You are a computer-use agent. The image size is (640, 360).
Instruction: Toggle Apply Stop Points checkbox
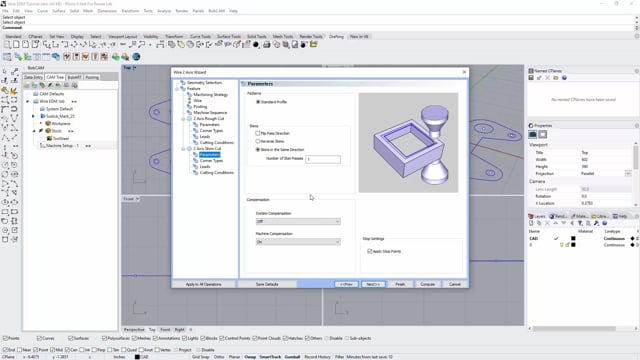(x=370, y=251)
